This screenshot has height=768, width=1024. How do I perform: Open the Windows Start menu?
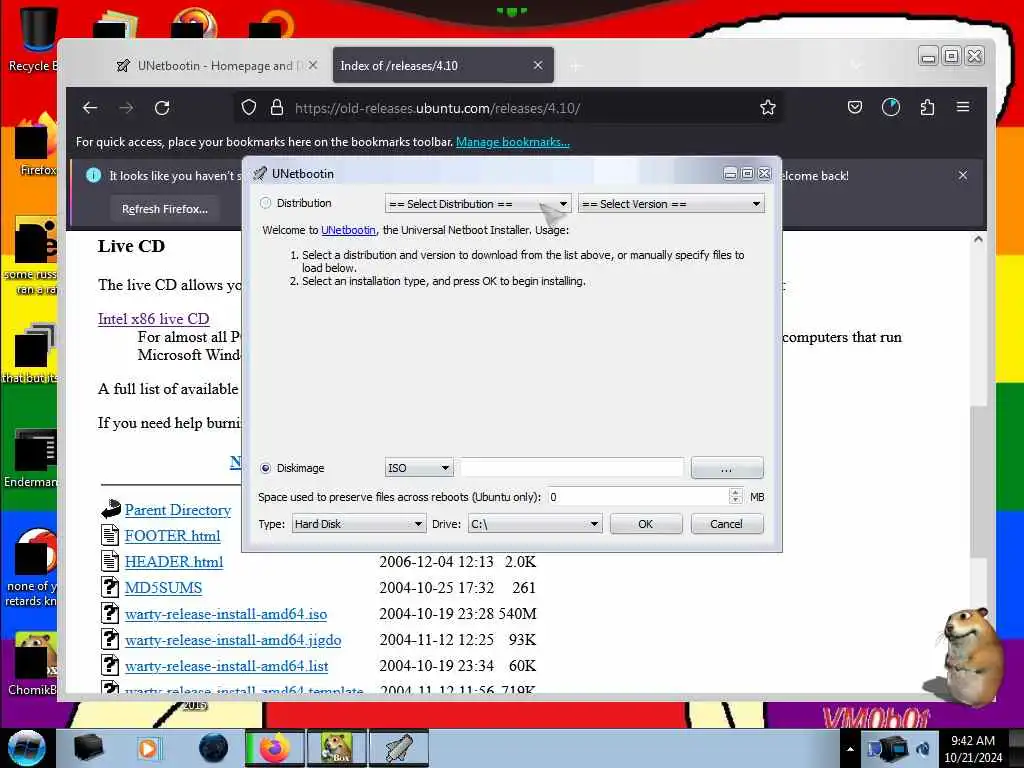pyautogui.click(x=27, y=748)
